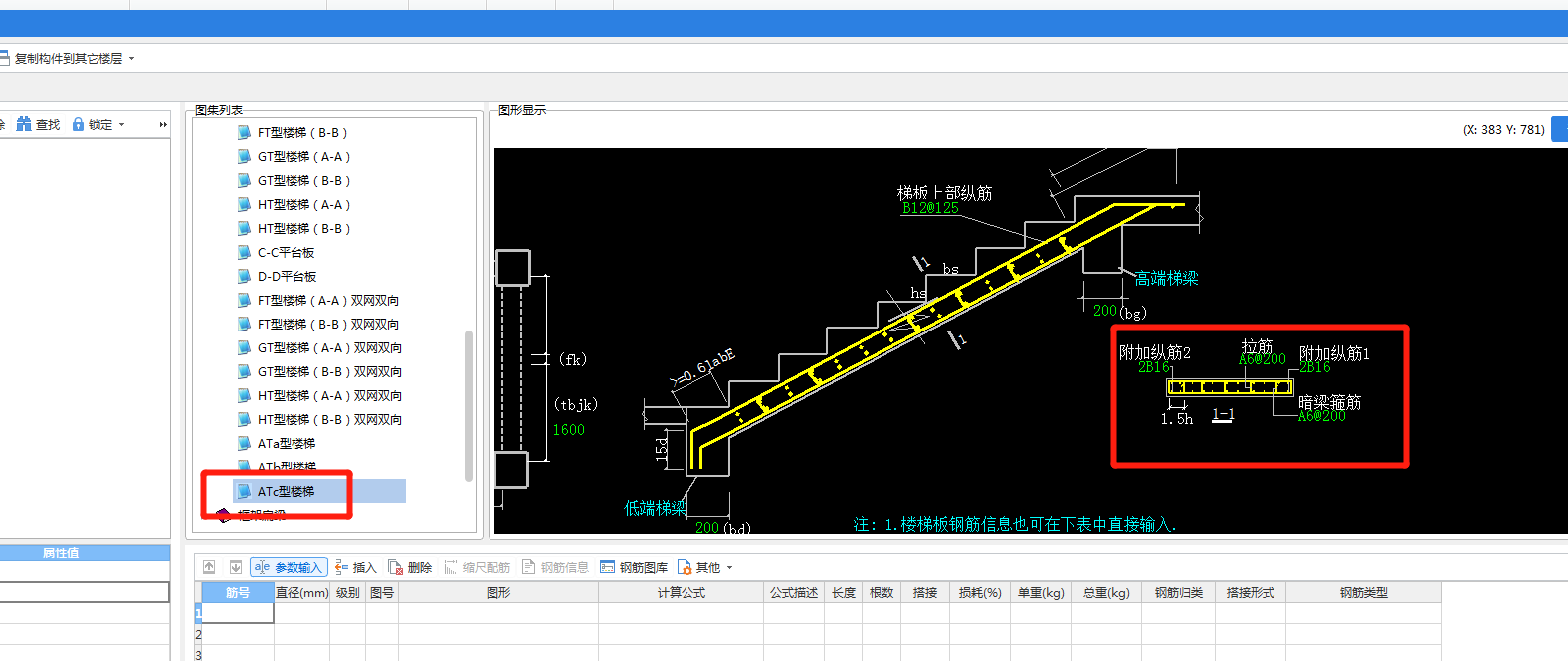Select ATa型楼梯 item
1568x661 pixels.
point(287,443)
